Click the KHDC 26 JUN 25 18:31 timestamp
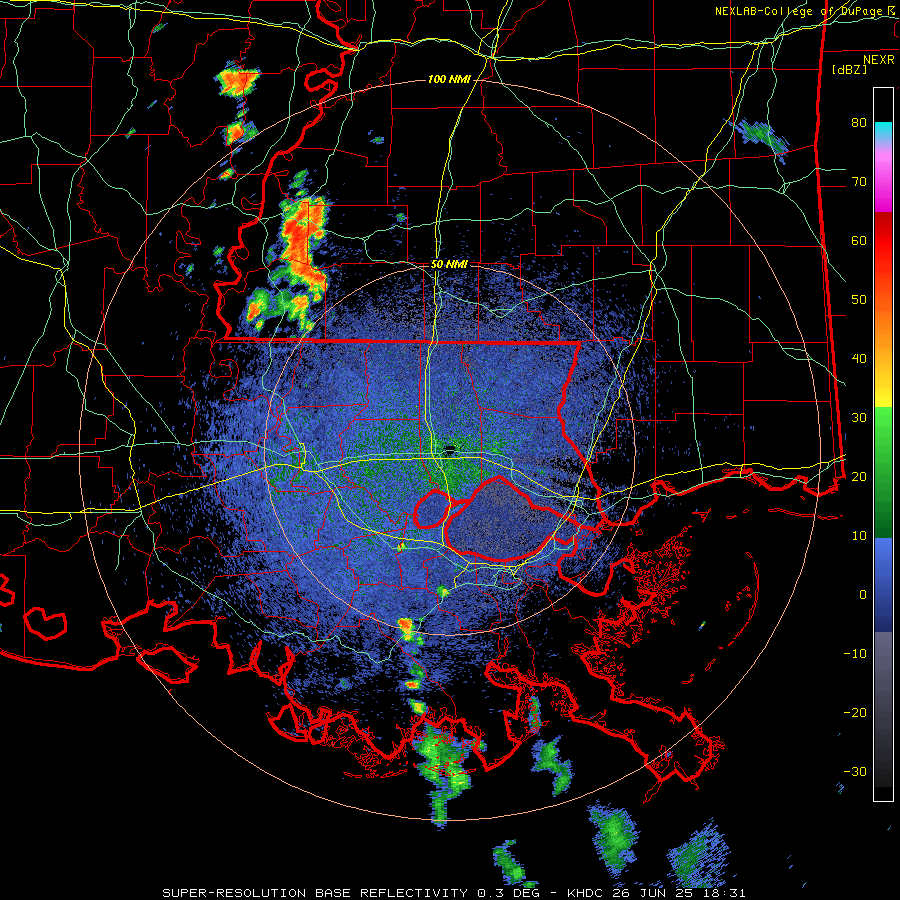The image size is (900, 900). [657, 893]
